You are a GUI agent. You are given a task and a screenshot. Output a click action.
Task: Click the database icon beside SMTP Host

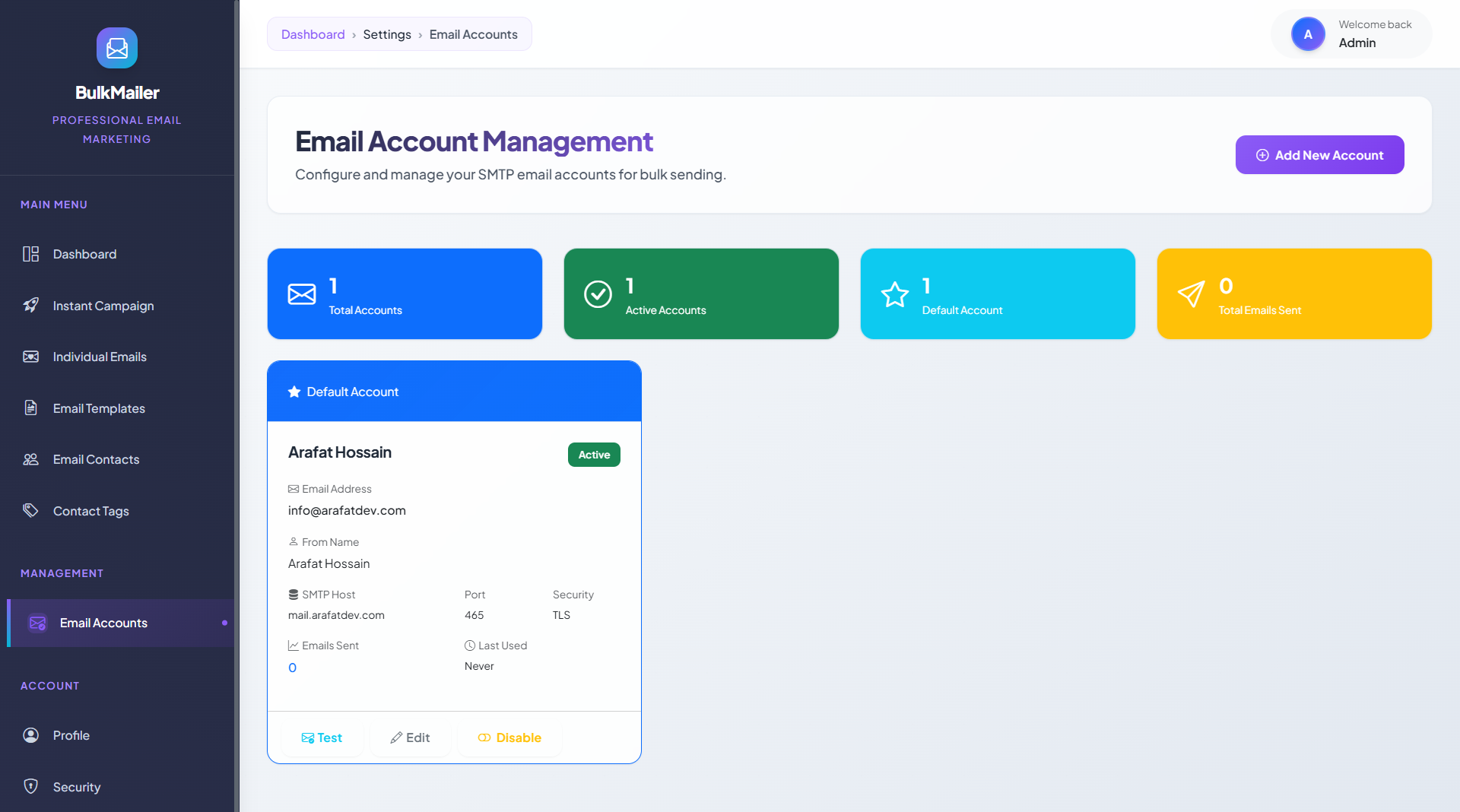(294, 595)
